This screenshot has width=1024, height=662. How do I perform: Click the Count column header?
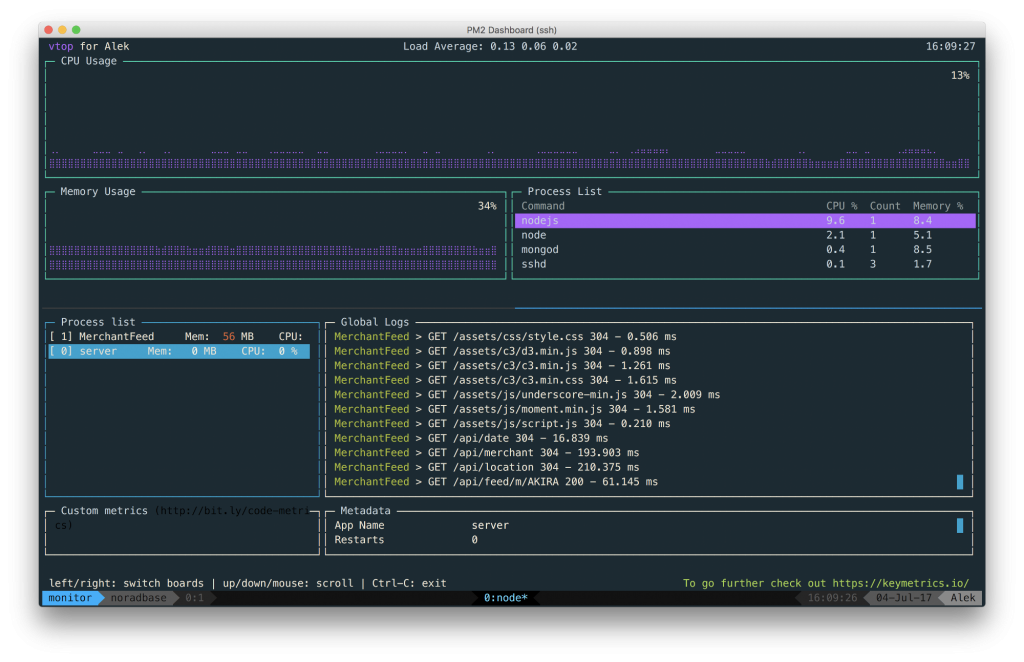point(885,206)
